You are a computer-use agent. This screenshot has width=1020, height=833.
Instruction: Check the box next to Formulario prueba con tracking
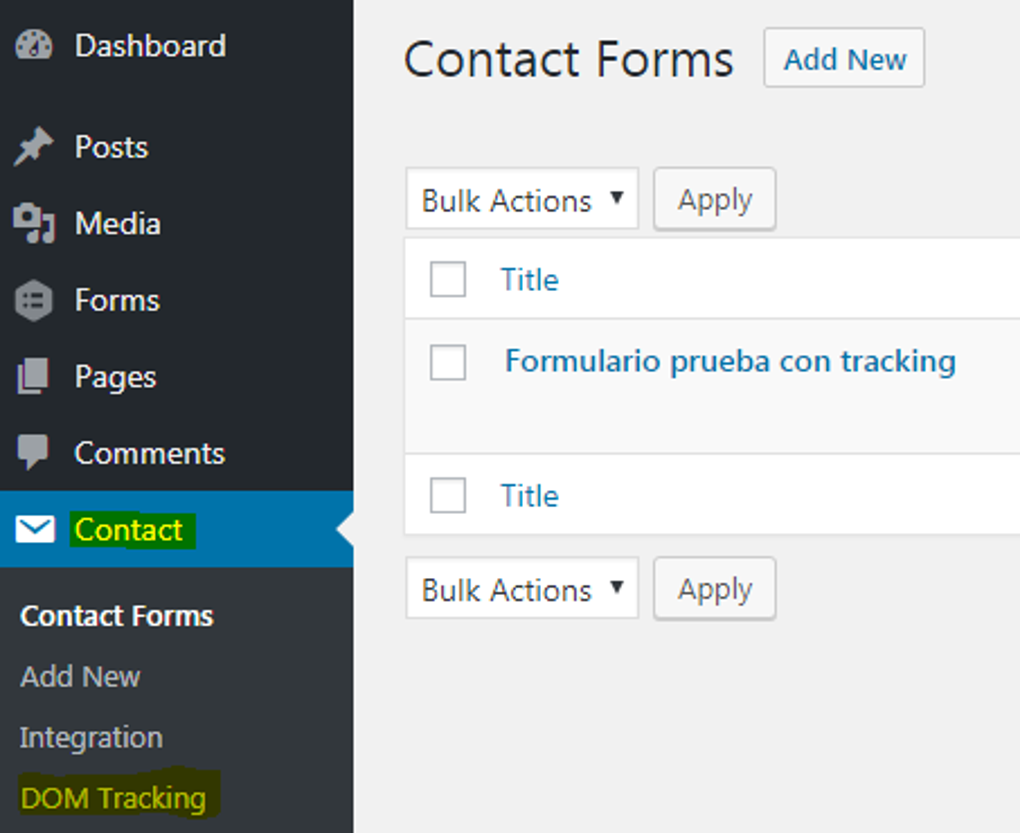click(447, 363)
